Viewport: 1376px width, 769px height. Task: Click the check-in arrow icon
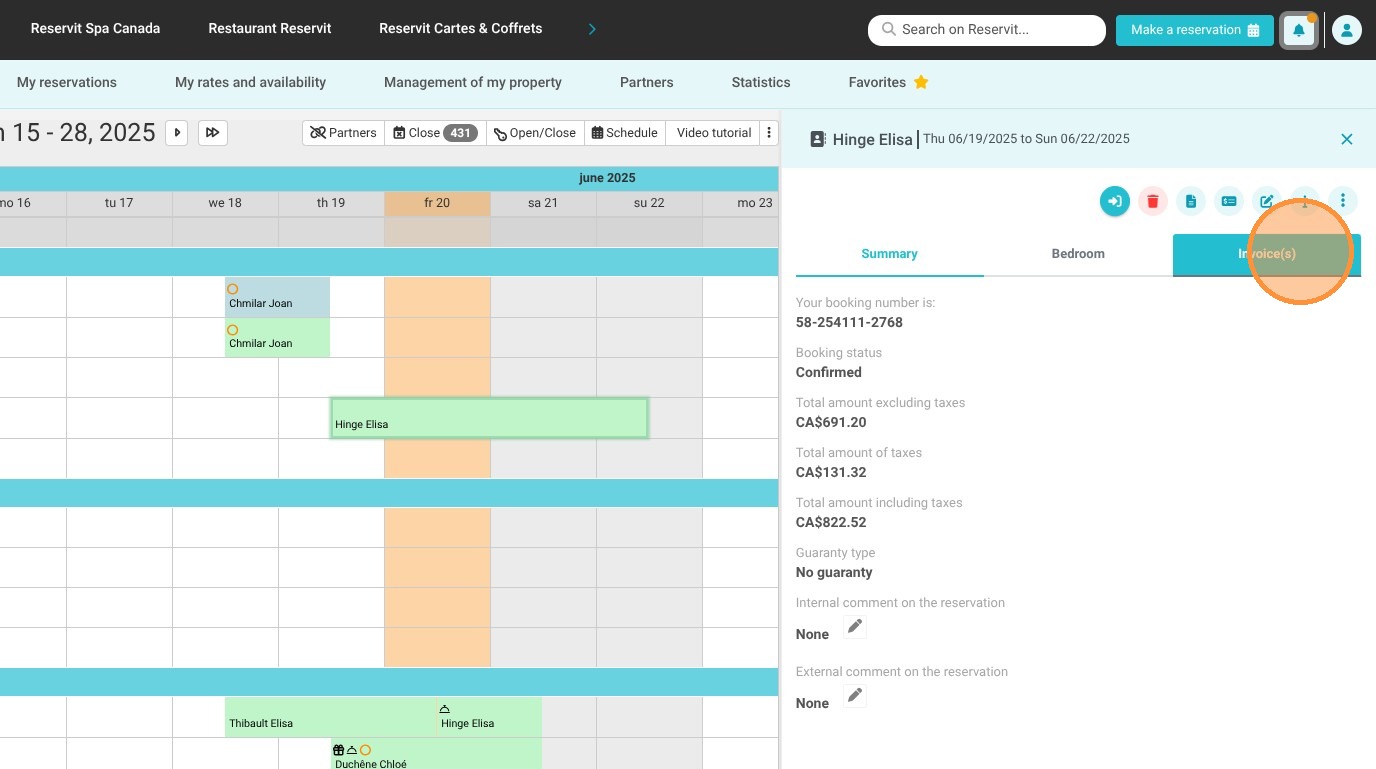tap(1114, 201)
